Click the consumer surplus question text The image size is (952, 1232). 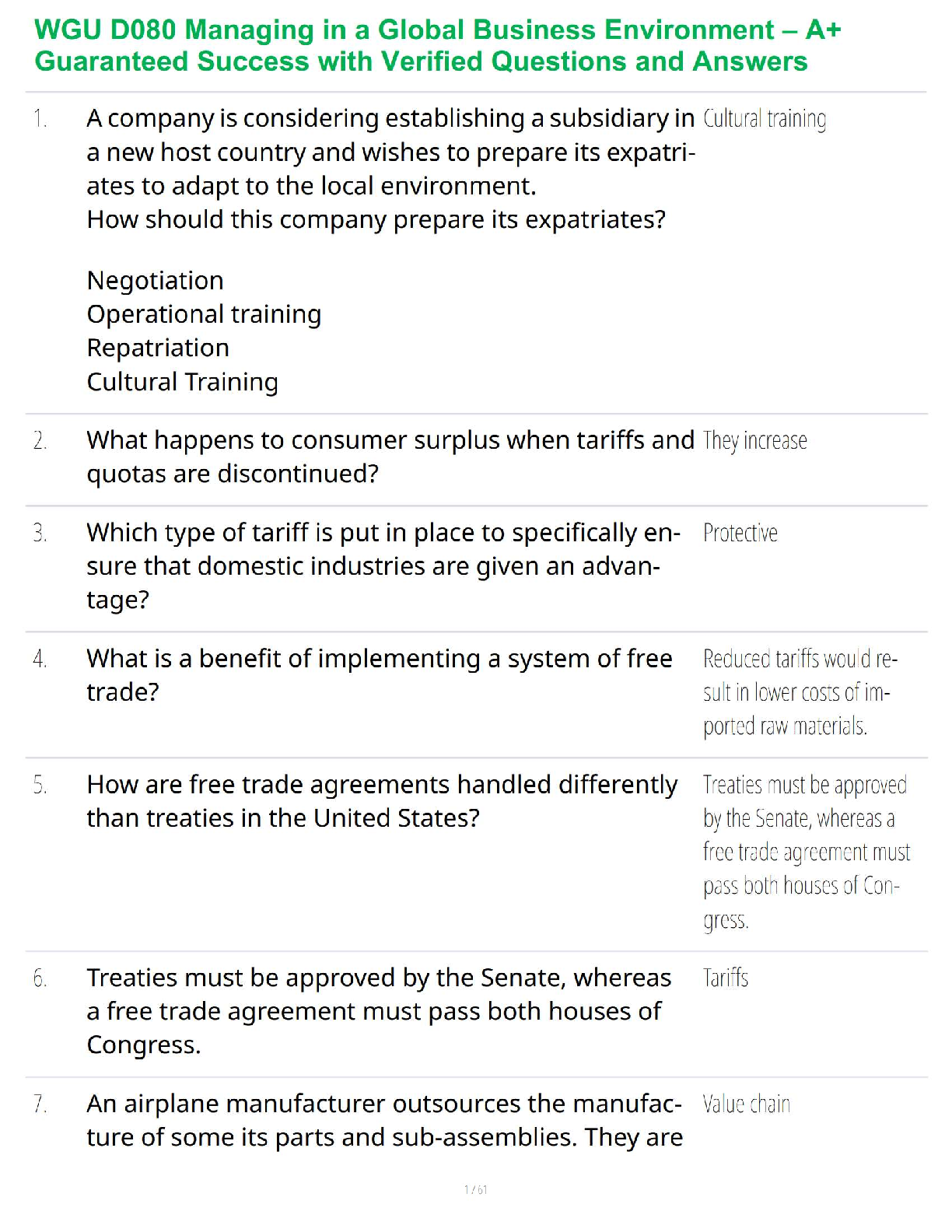390,457
